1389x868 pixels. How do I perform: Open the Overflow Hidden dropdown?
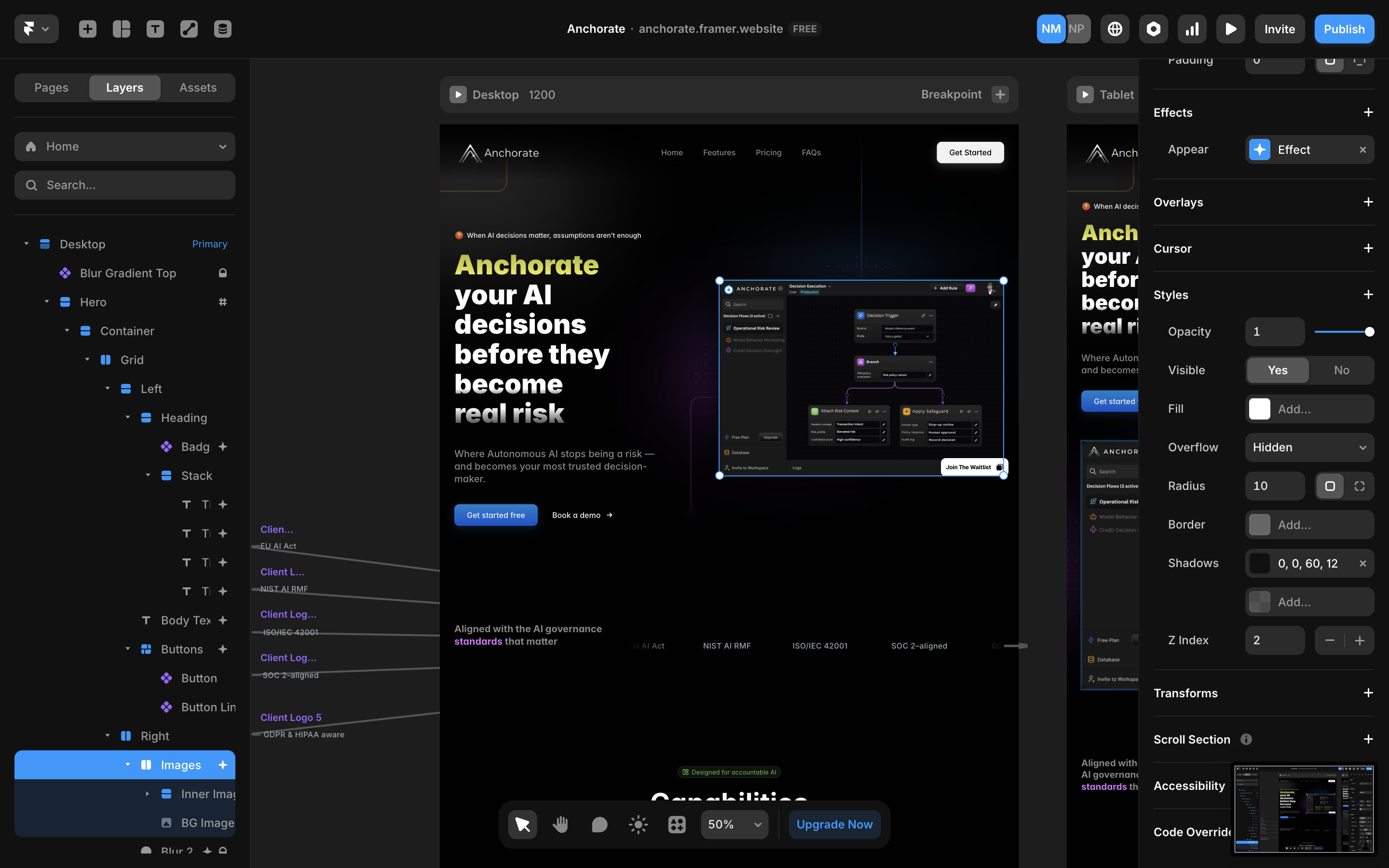pos(1309,448)
